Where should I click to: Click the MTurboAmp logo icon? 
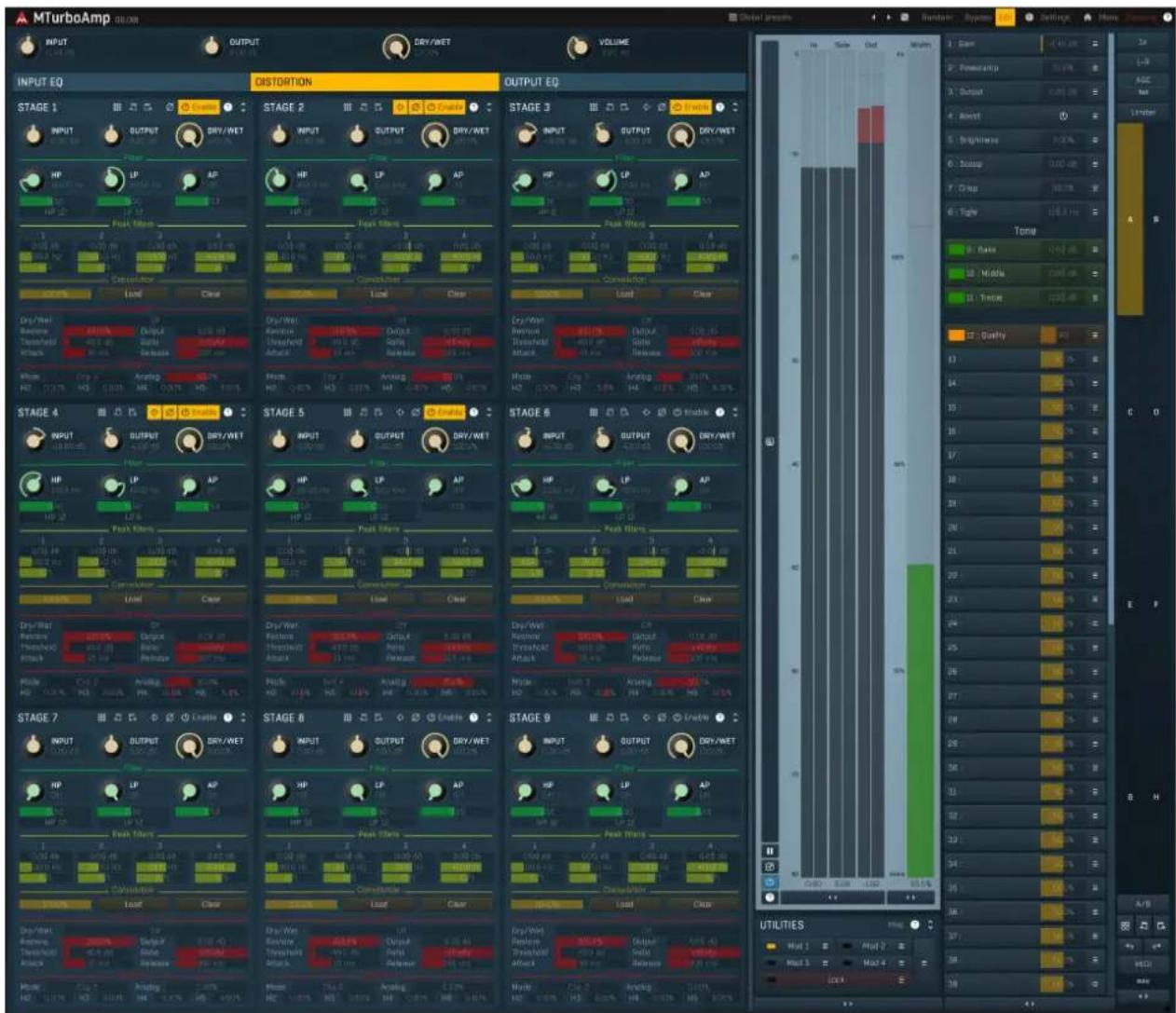pos(22,18)
